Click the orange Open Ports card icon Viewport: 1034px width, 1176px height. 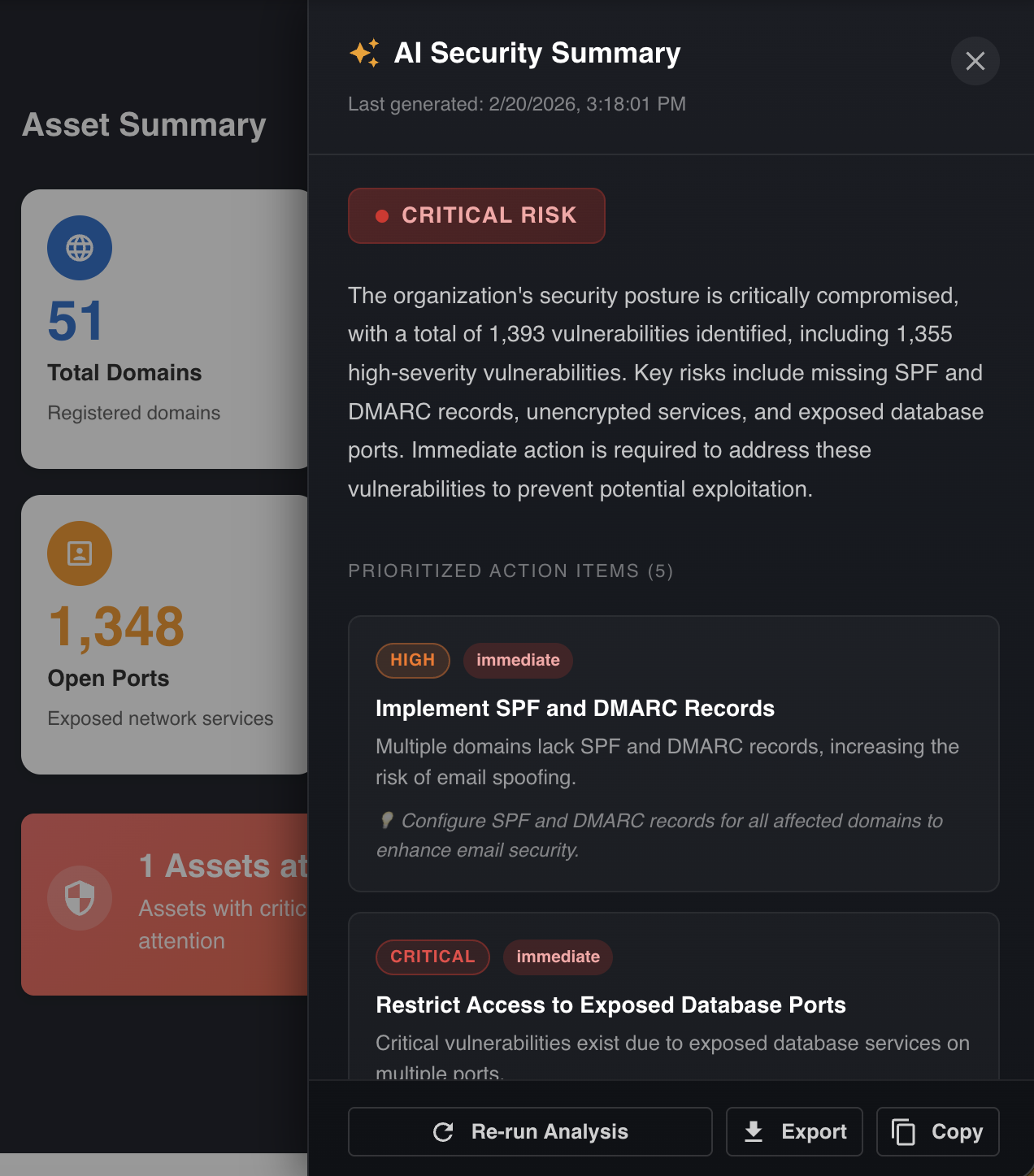[80, 553]
